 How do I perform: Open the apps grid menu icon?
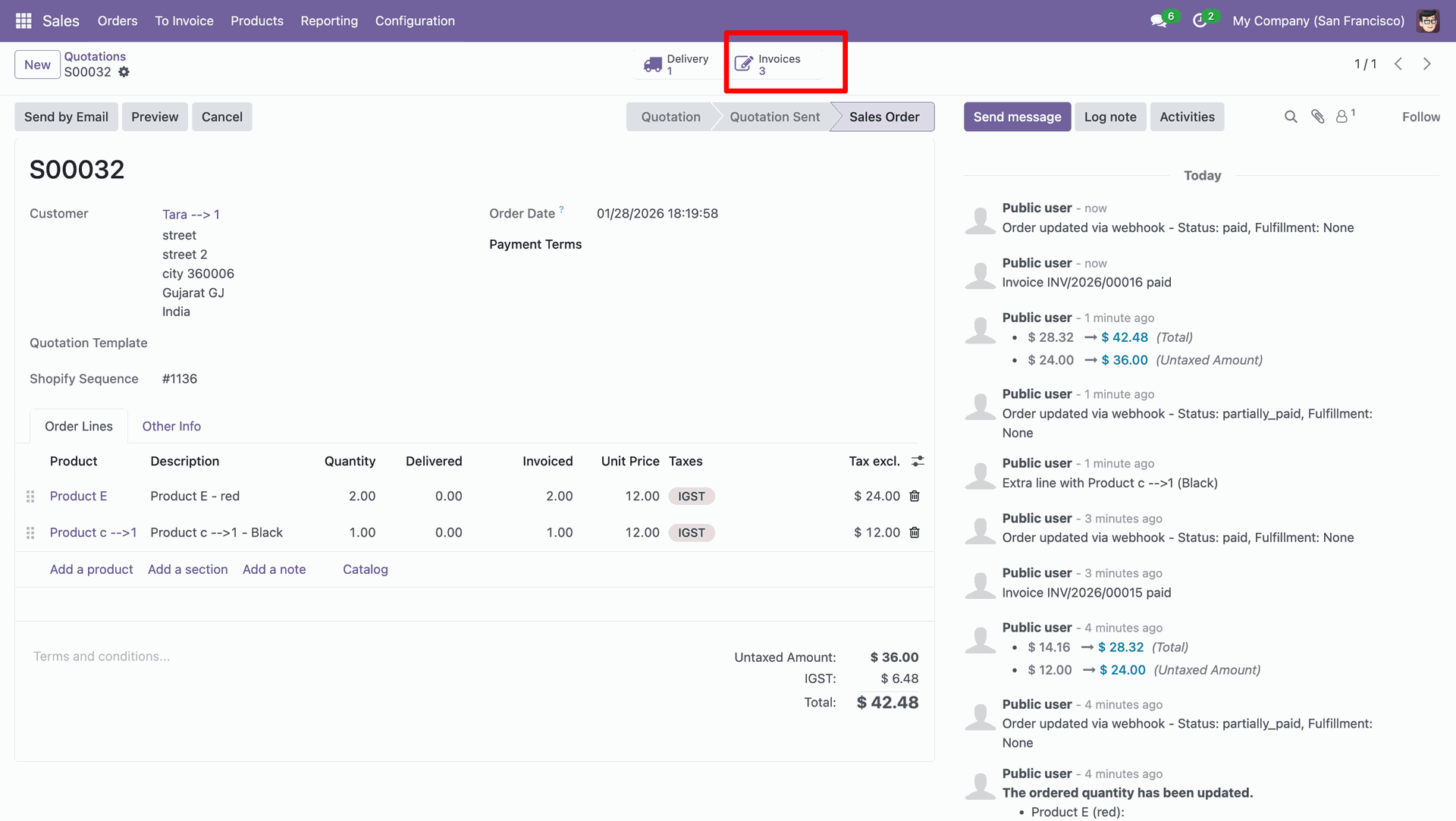[24, 20]
